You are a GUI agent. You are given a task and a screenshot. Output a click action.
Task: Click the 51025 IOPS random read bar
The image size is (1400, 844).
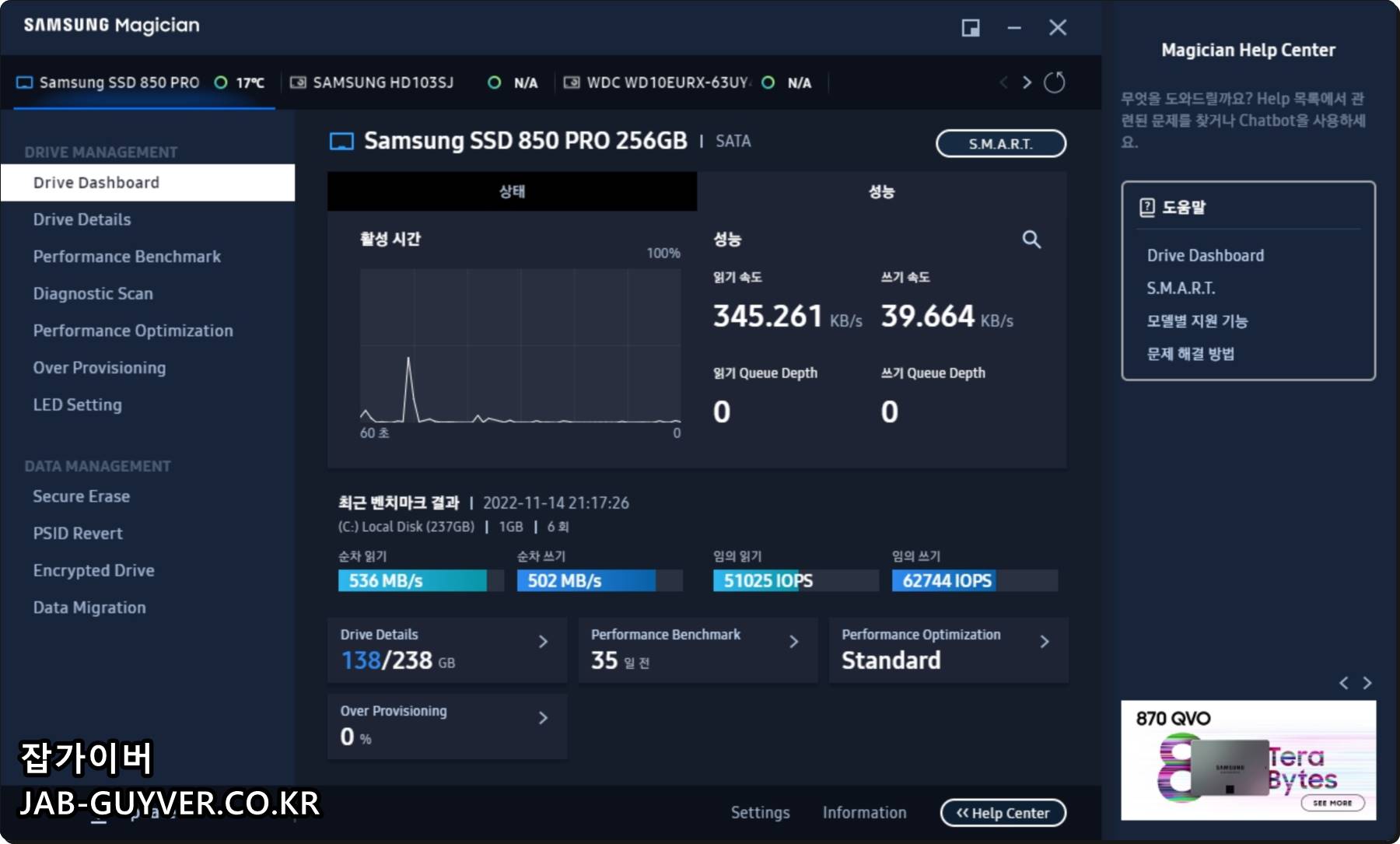796,580
